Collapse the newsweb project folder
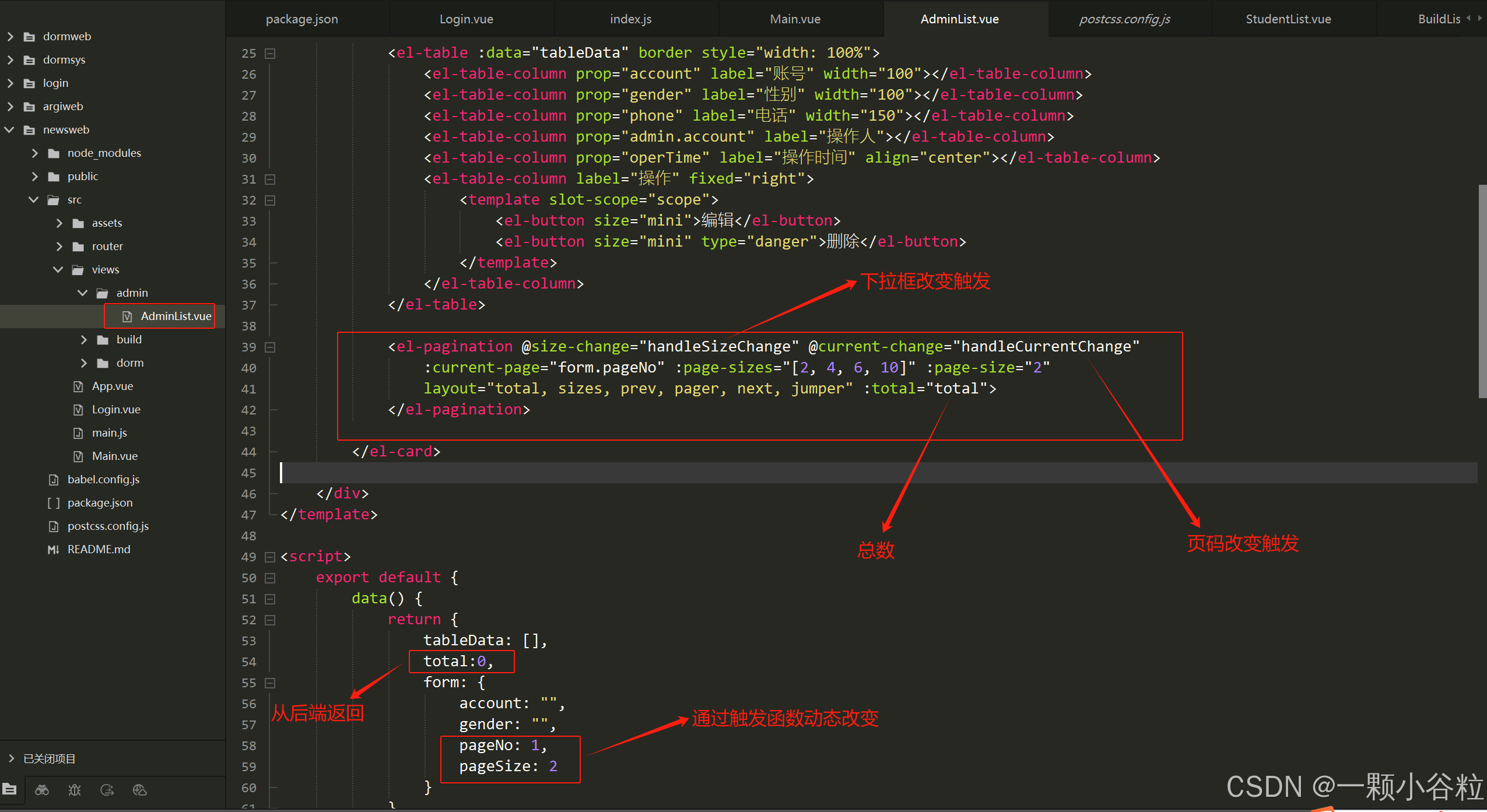 (x=10, y=129)
